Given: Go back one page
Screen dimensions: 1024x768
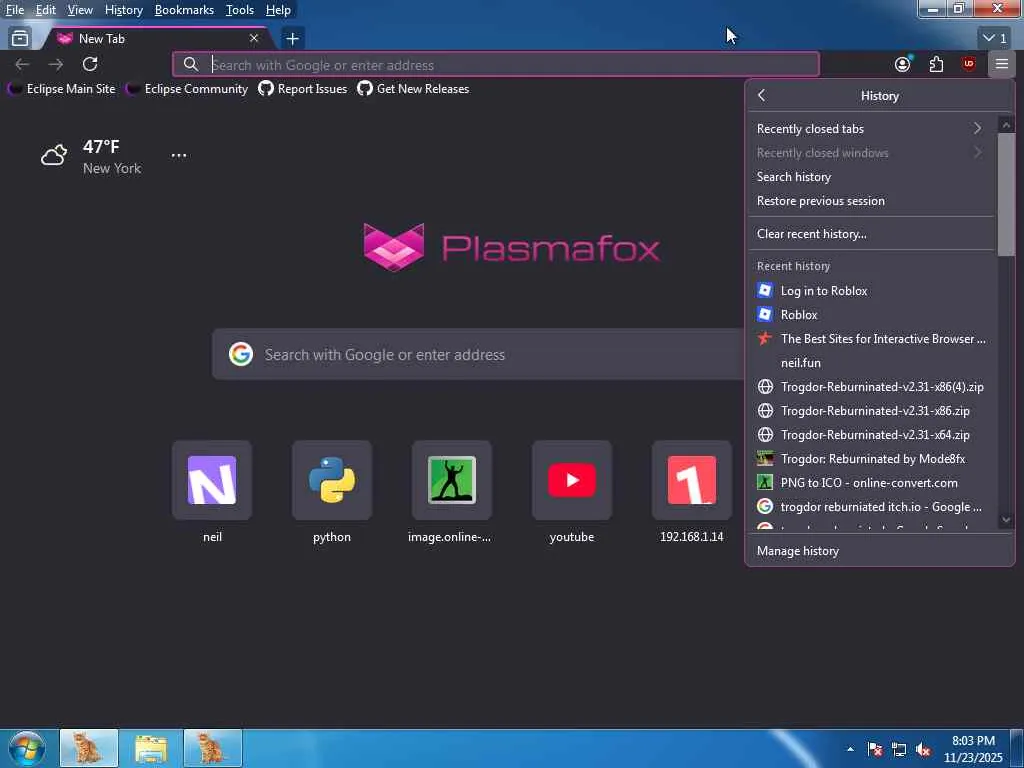Looking at the screenshot, I should click(22, 64).
